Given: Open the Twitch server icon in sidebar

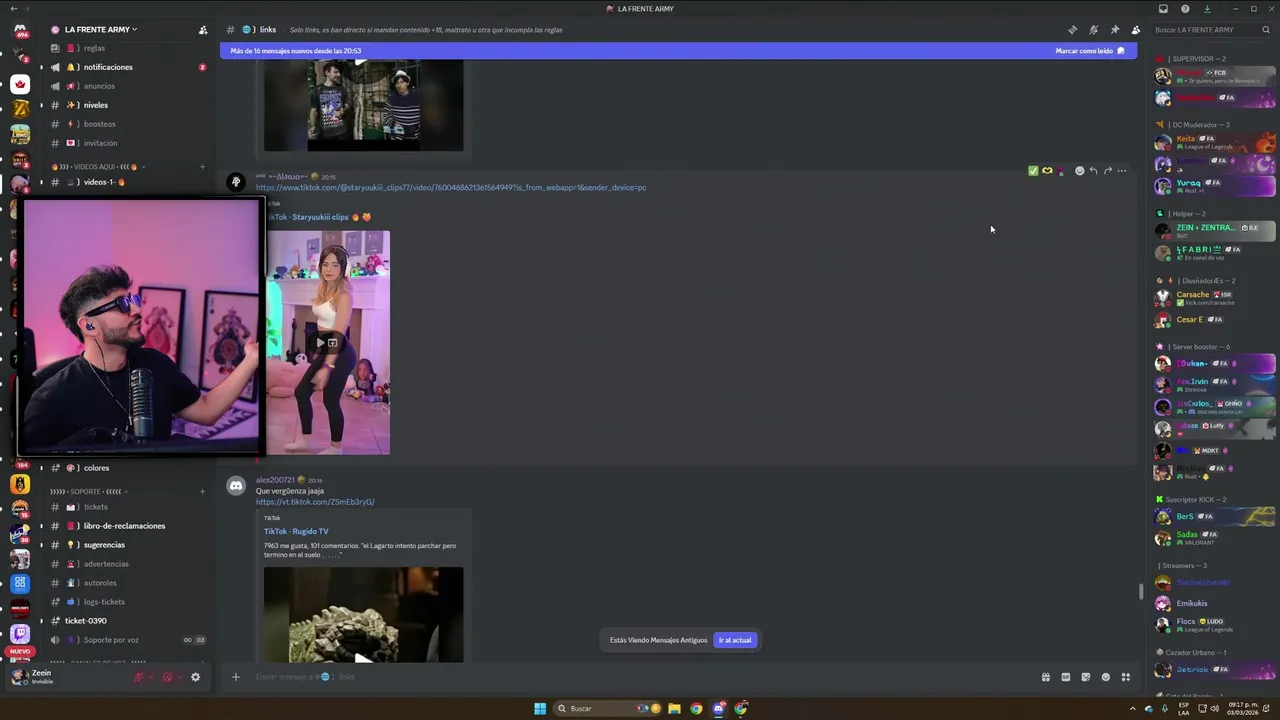Looking at the screenshot, I should pos(20,634).
